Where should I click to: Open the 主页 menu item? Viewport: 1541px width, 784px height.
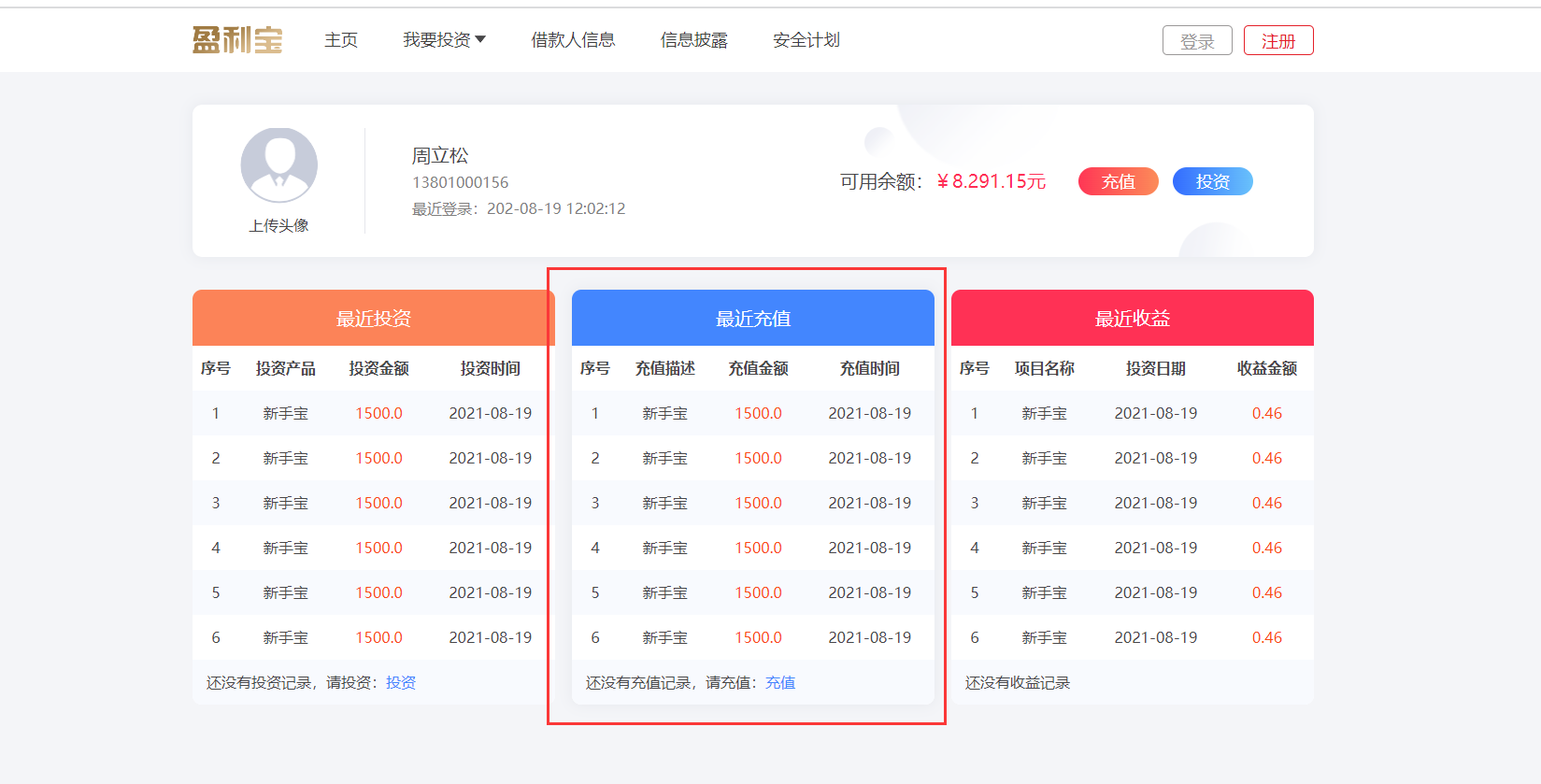[341, 40]
